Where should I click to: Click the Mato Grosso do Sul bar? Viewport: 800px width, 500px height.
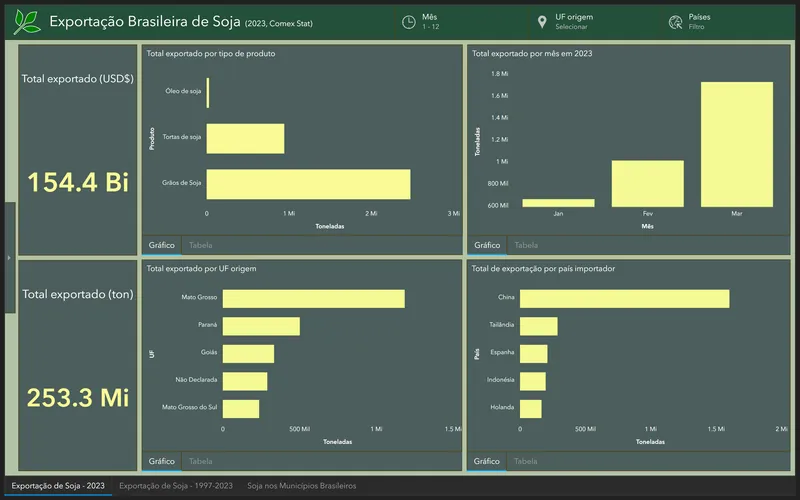tap(241, 409)
